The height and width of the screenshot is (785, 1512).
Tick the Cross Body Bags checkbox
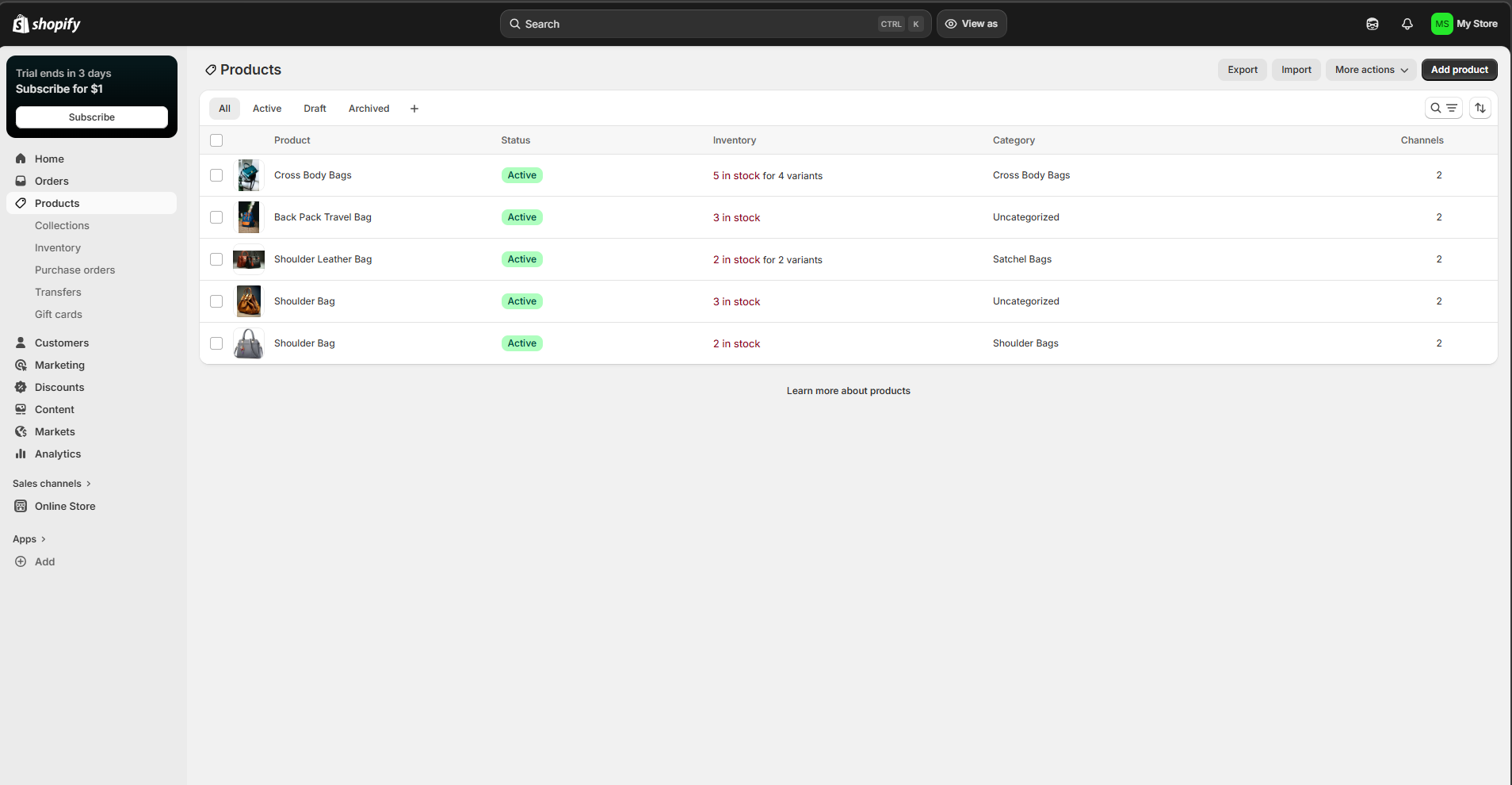tap(216, 175)
